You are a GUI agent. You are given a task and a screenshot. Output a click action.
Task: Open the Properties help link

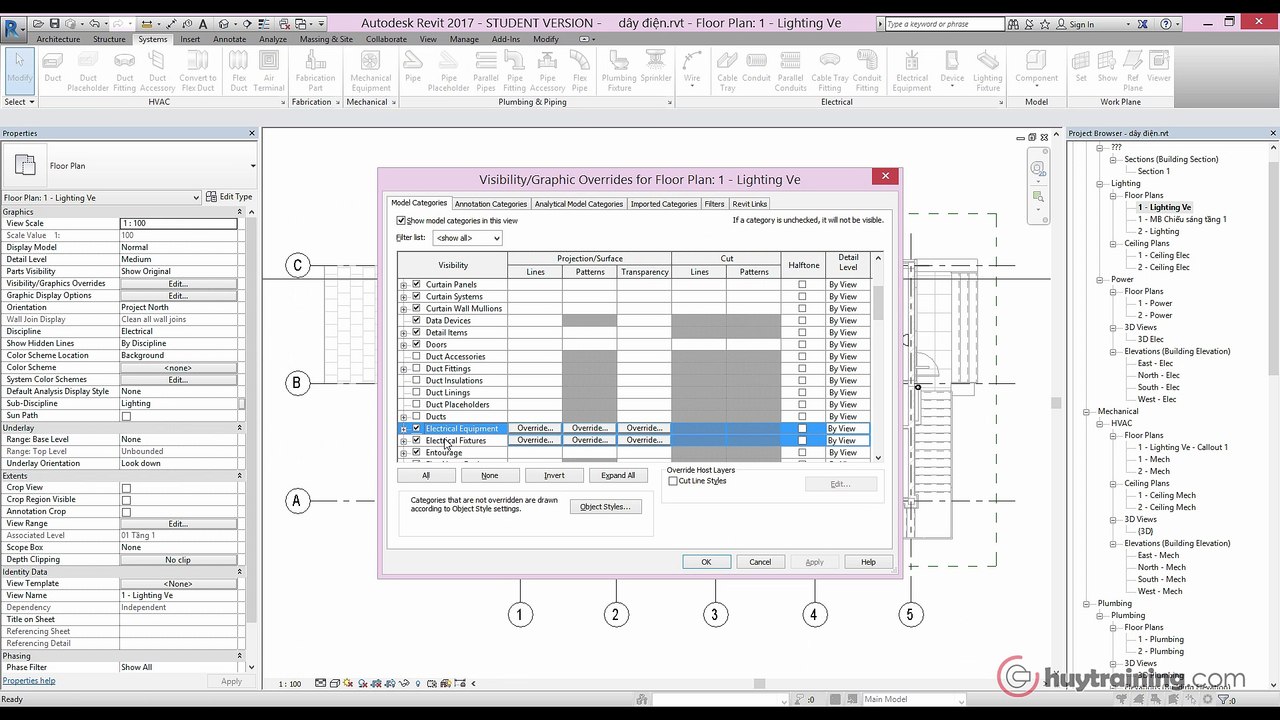click(28, 681)
